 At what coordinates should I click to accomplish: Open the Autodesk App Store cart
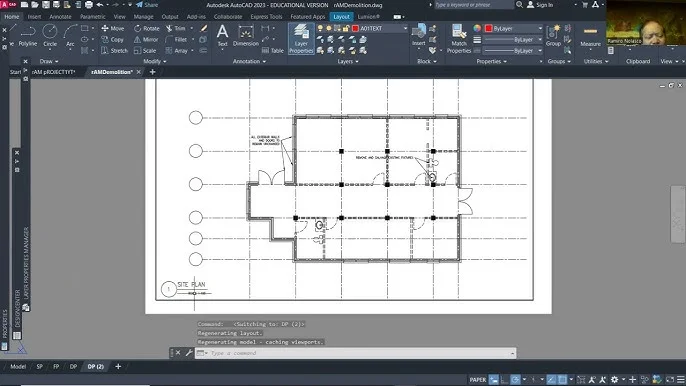[584, 5]
